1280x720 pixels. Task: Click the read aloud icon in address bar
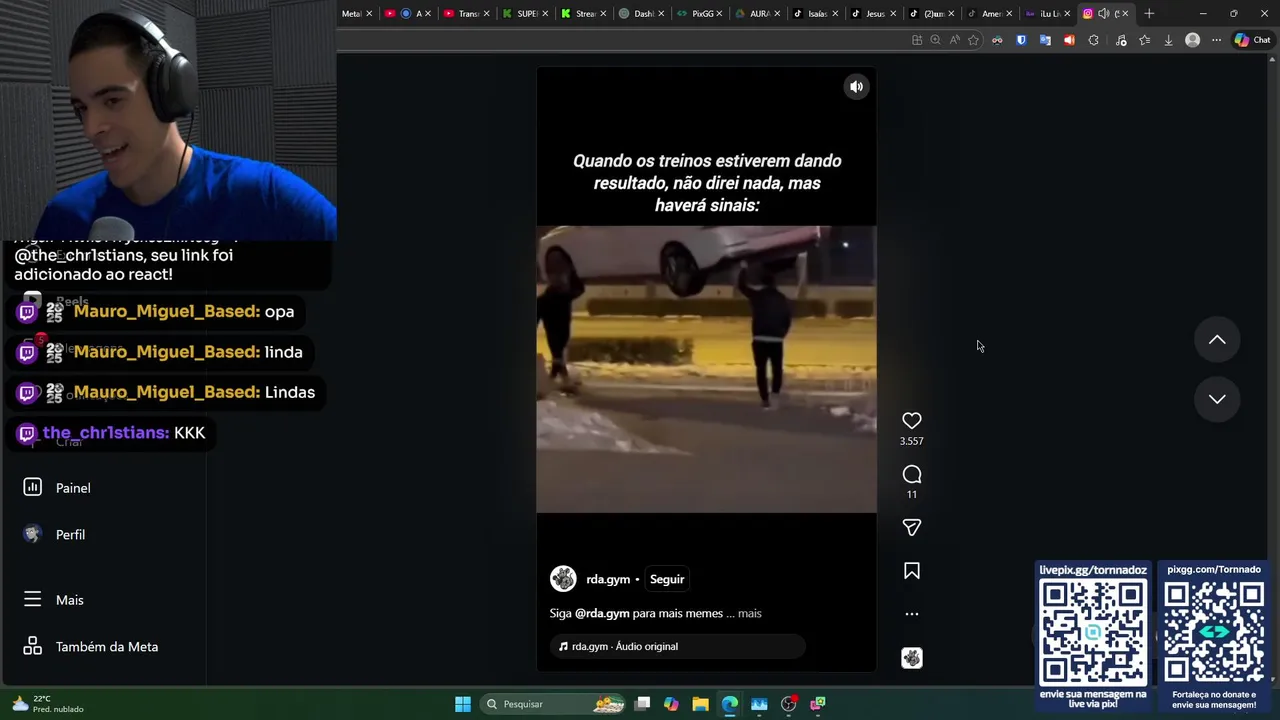954,40
